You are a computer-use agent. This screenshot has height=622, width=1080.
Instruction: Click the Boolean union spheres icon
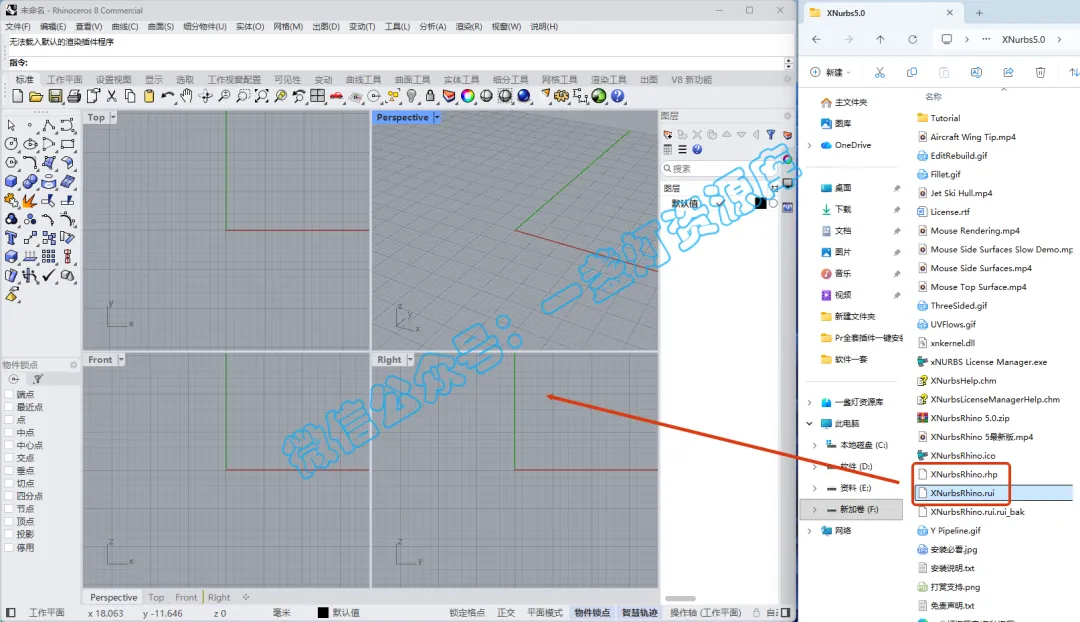tap(30, 181)
